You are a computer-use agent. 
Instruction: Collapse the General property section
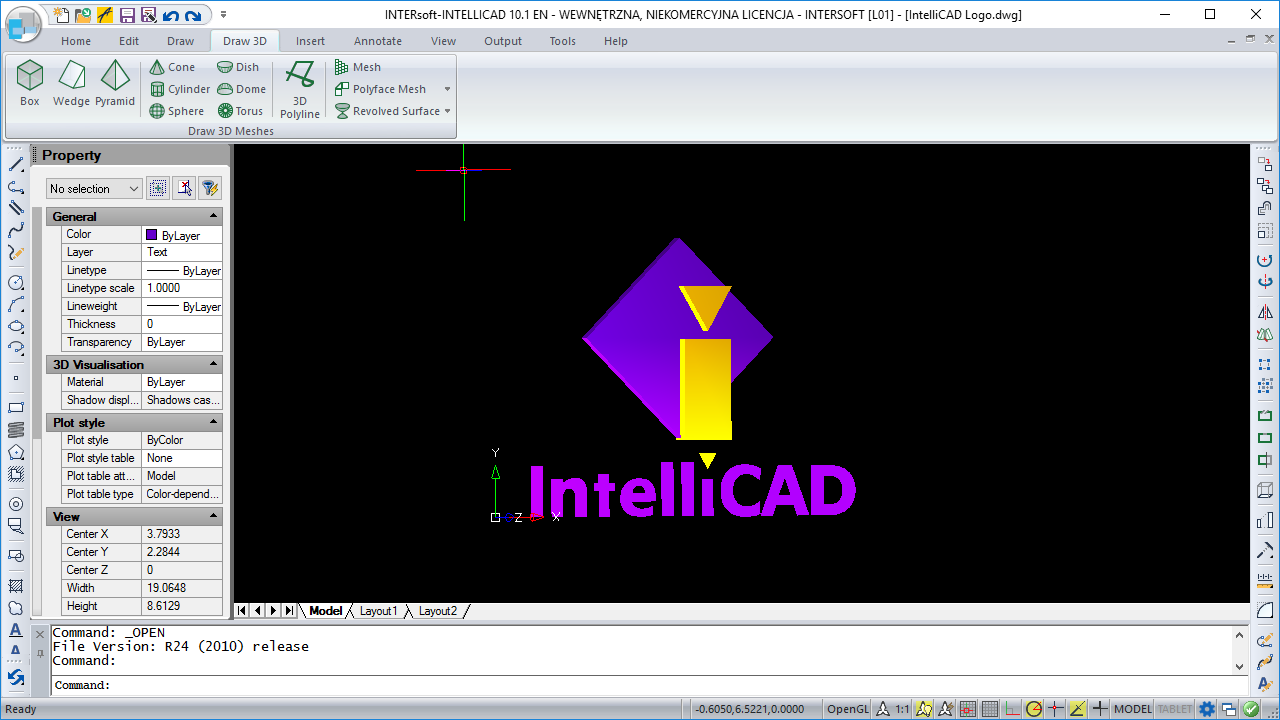(213, 216)
